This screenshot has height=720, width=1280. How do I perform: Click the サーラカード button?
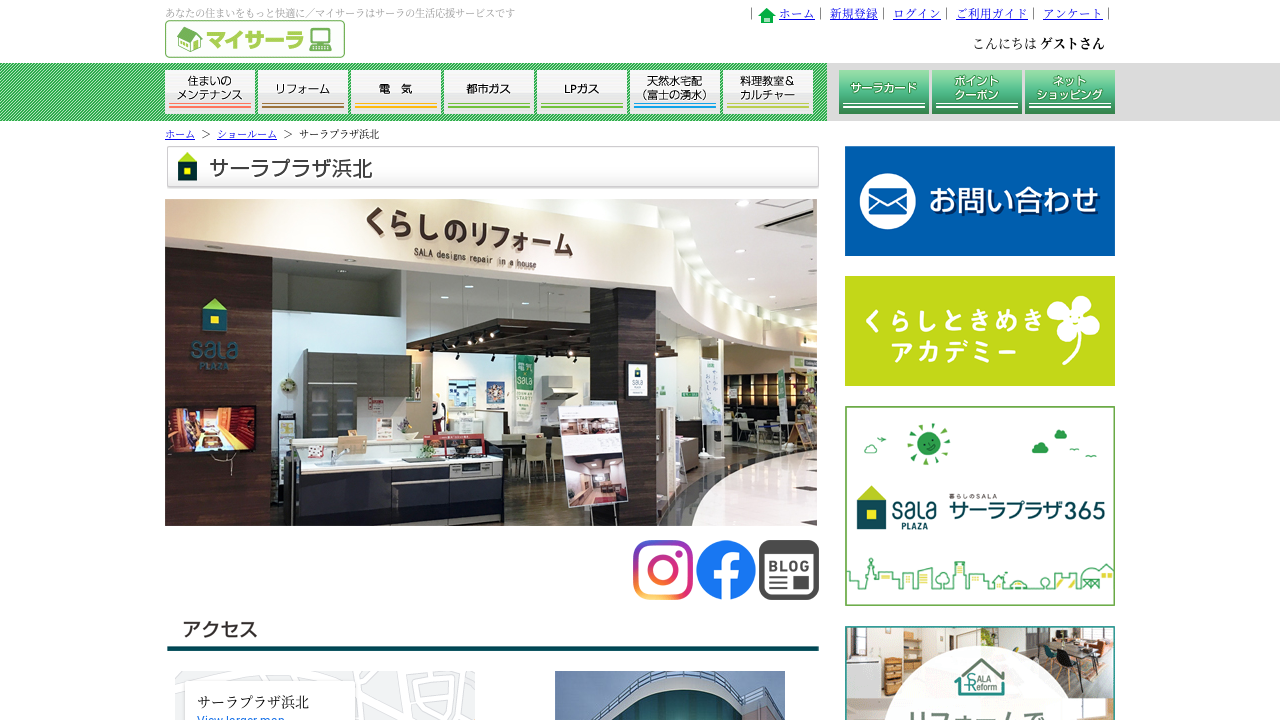(884, 92)
